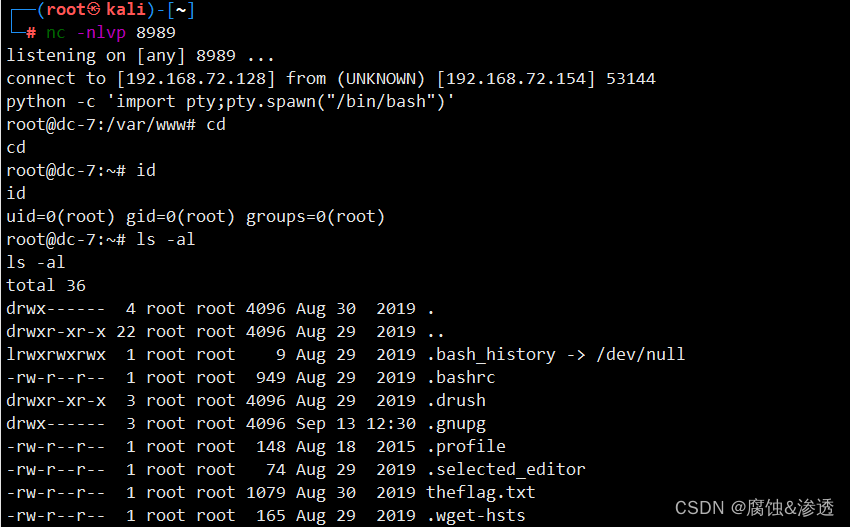Click port number '8989' after -nlvp
The width and height of the screenshot is (850, 527).
coord(156,33)
